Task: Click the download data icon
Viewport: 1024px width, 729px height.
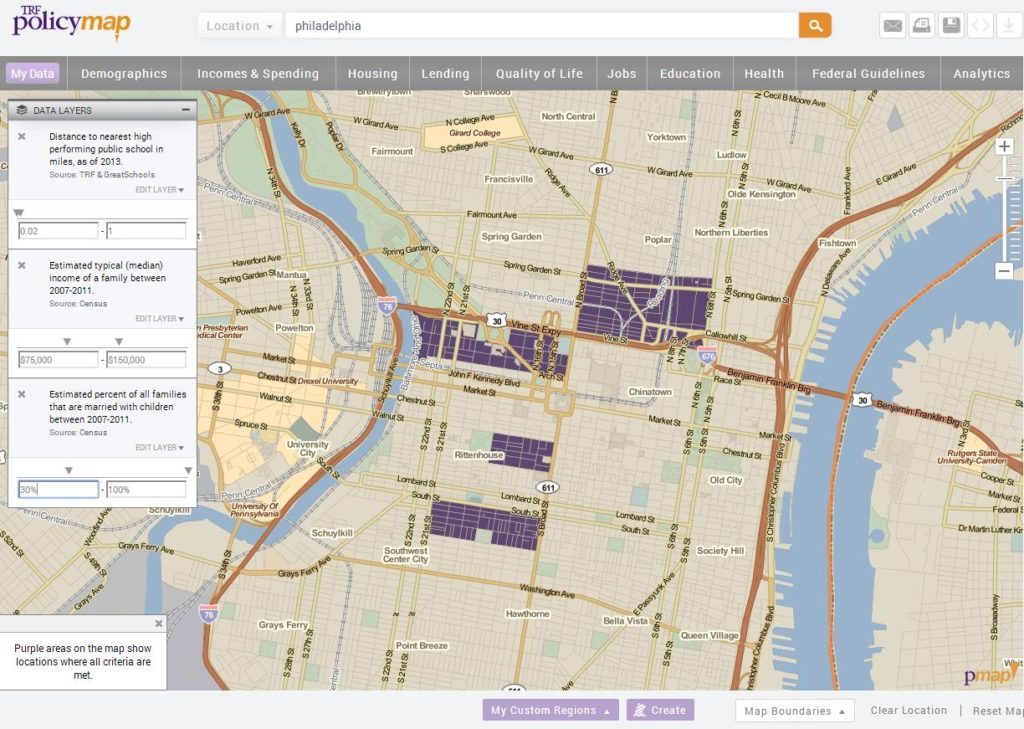Action: [1009, 25]
